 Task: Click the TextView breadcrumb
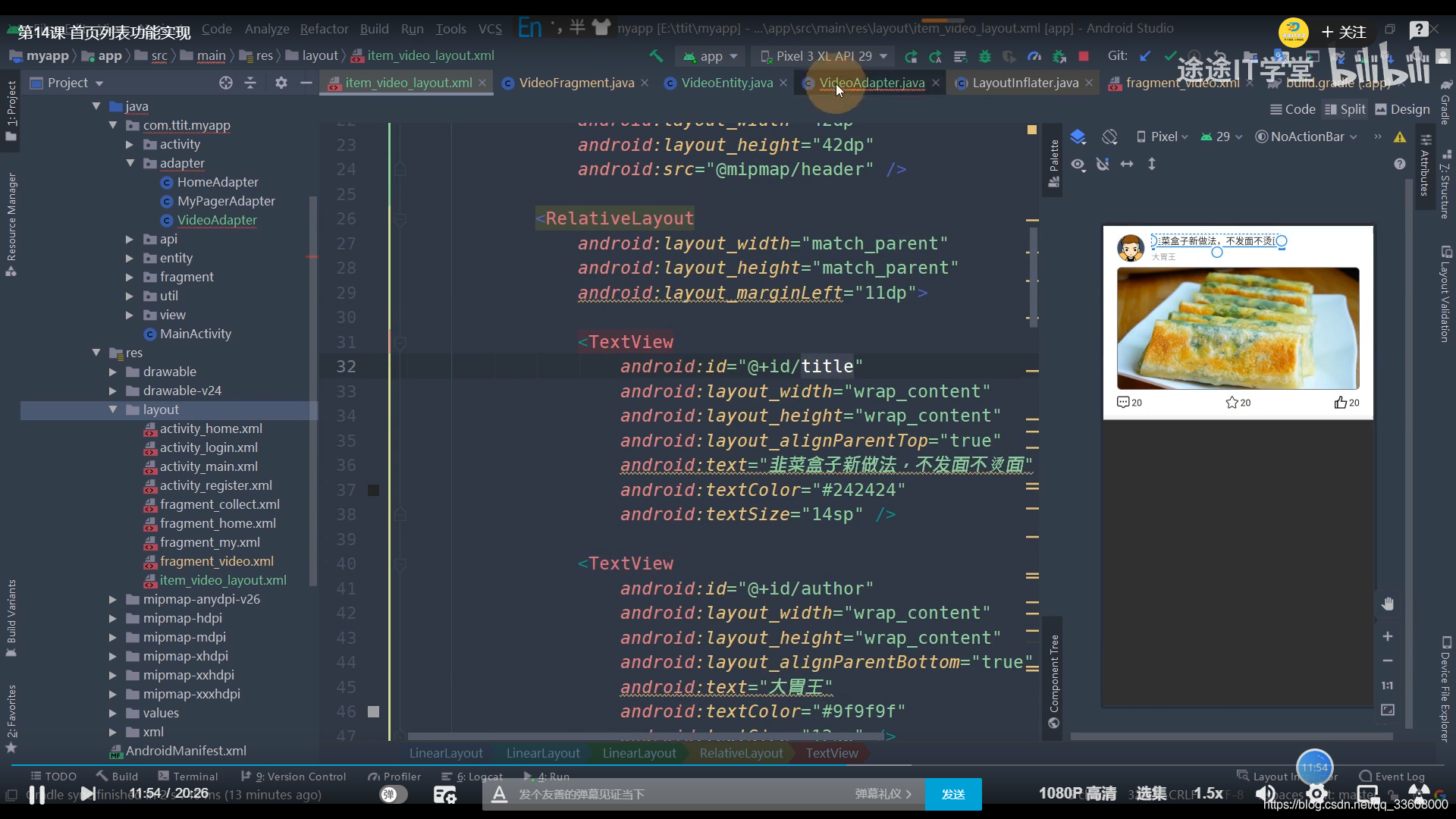coord(832,753)
